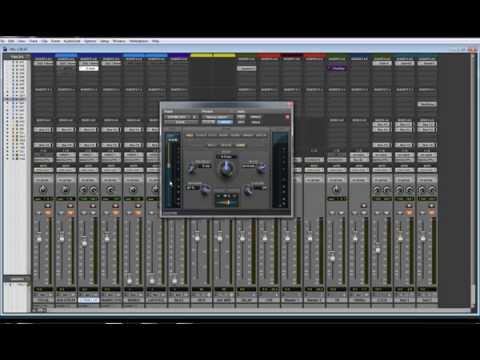Open automation mode selector on first strip
The height and width of the screenshot is (360, 480).
coord(43,170)
